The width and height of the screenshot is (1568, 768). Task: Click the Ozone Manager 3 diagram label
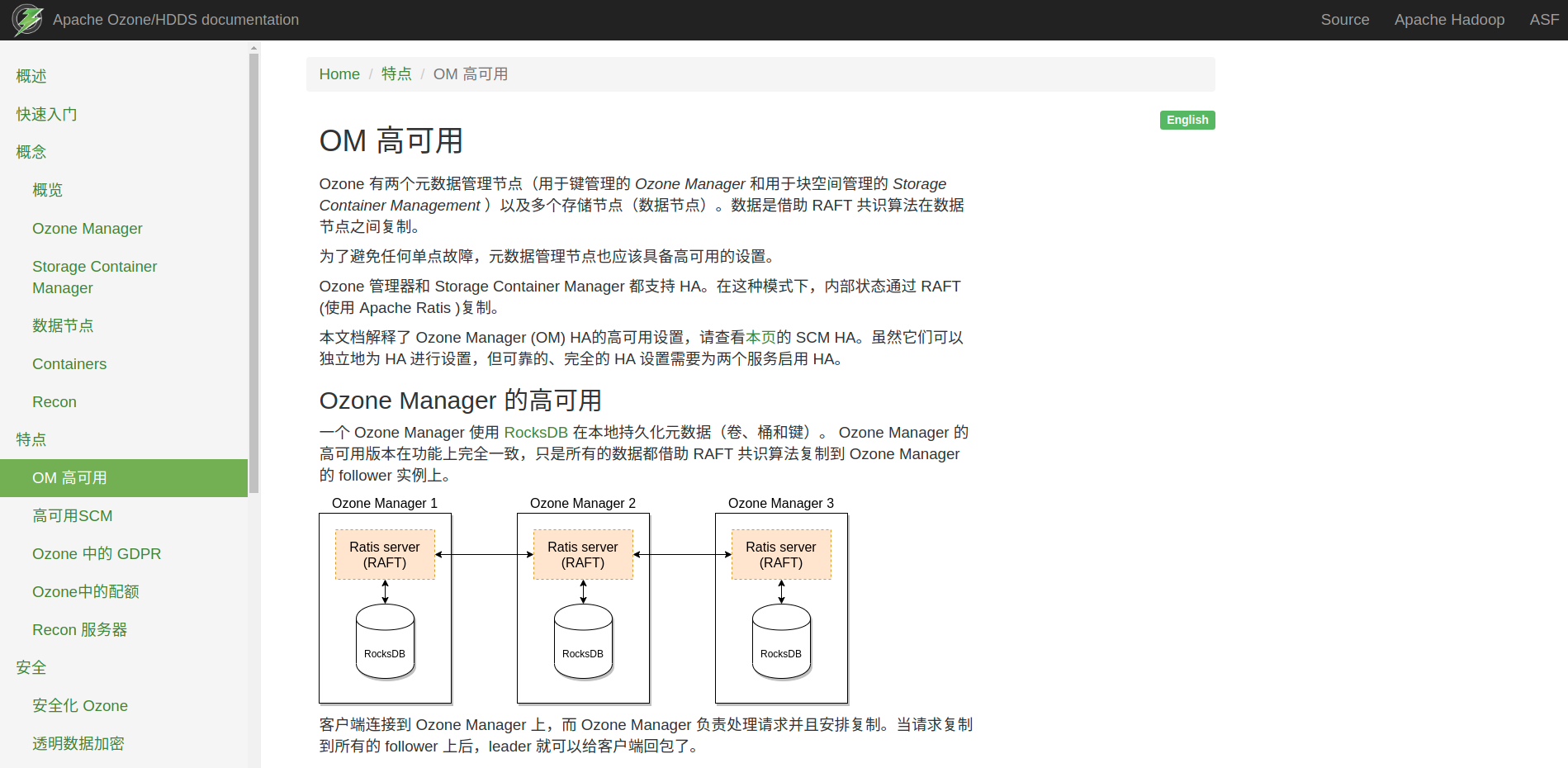click(x=781, y=504)
